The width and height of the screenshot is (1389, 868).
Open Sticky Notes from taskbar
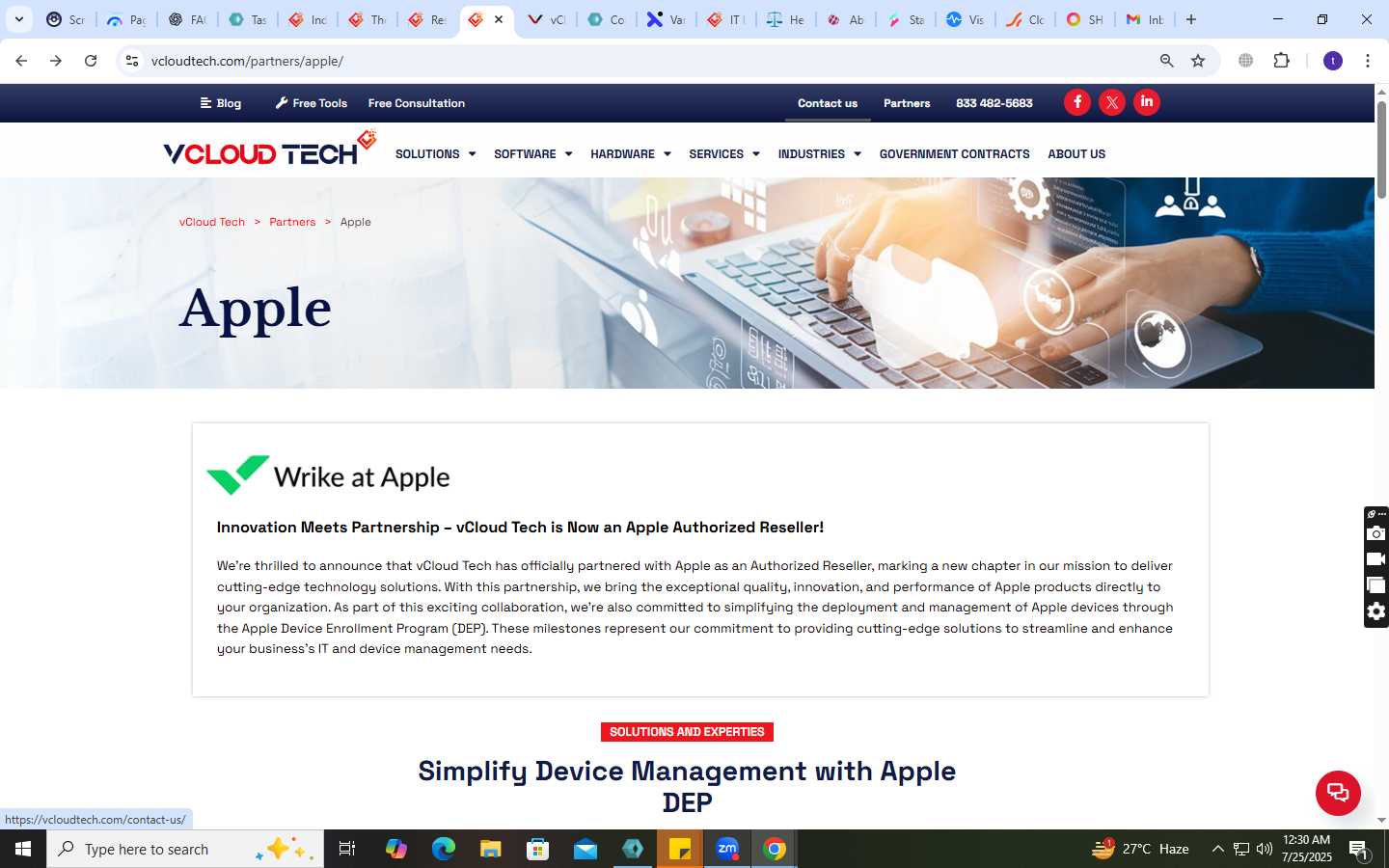click(x=680, y=849)
